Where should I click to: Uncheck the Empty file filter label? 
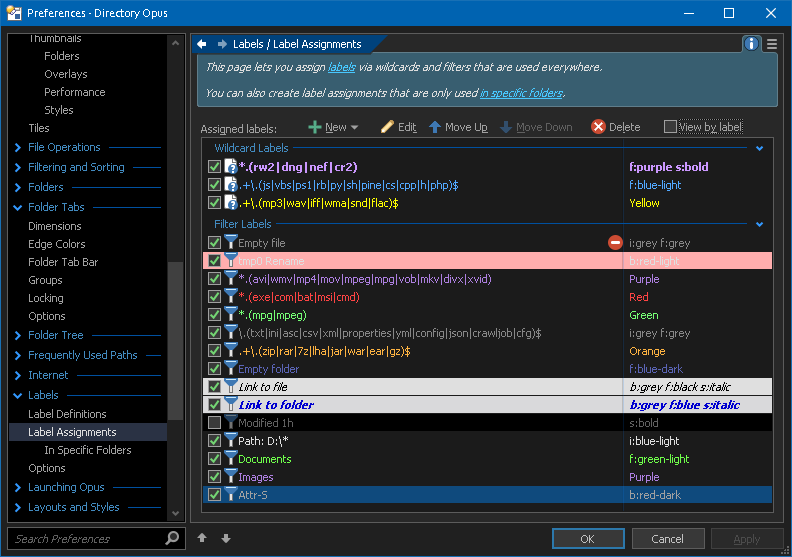click(x=214, y=243)
